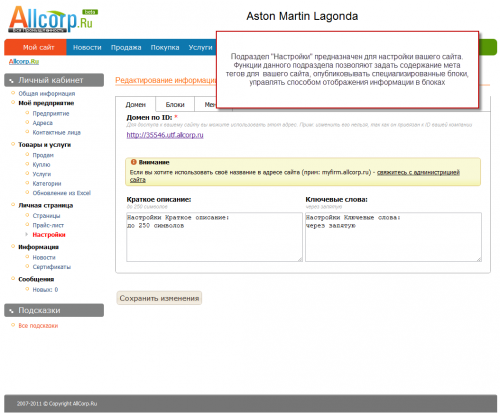Collapse the Личный кабинет panel header
Image resolution: width=500 pixels, height=413 pixels.
coord(54,80)
